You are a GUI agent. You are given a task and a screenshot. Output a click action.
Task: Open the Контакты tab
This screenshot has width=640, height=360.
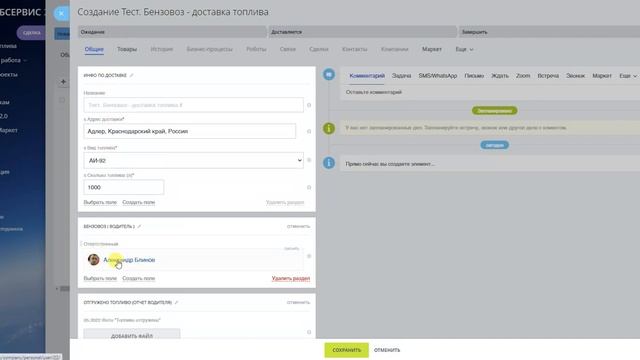click(x=355, y=49)
